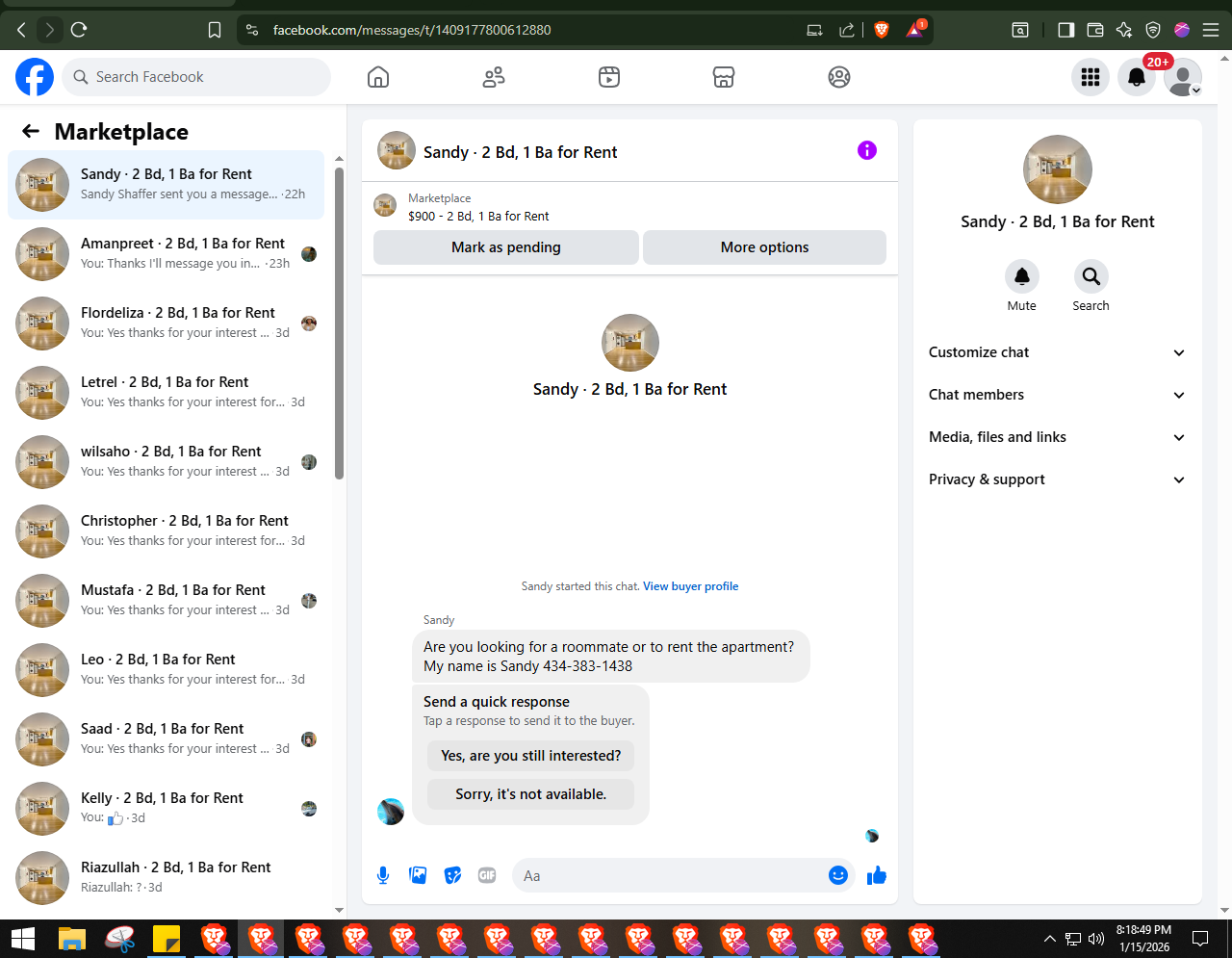Click the message text field Aa
The width and height of the screenshot is (1232, 958).
pos(669,876)
